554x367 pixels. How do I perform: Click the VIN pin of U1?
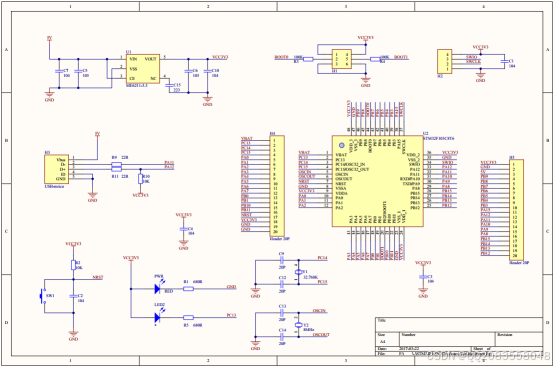(133, 59)
